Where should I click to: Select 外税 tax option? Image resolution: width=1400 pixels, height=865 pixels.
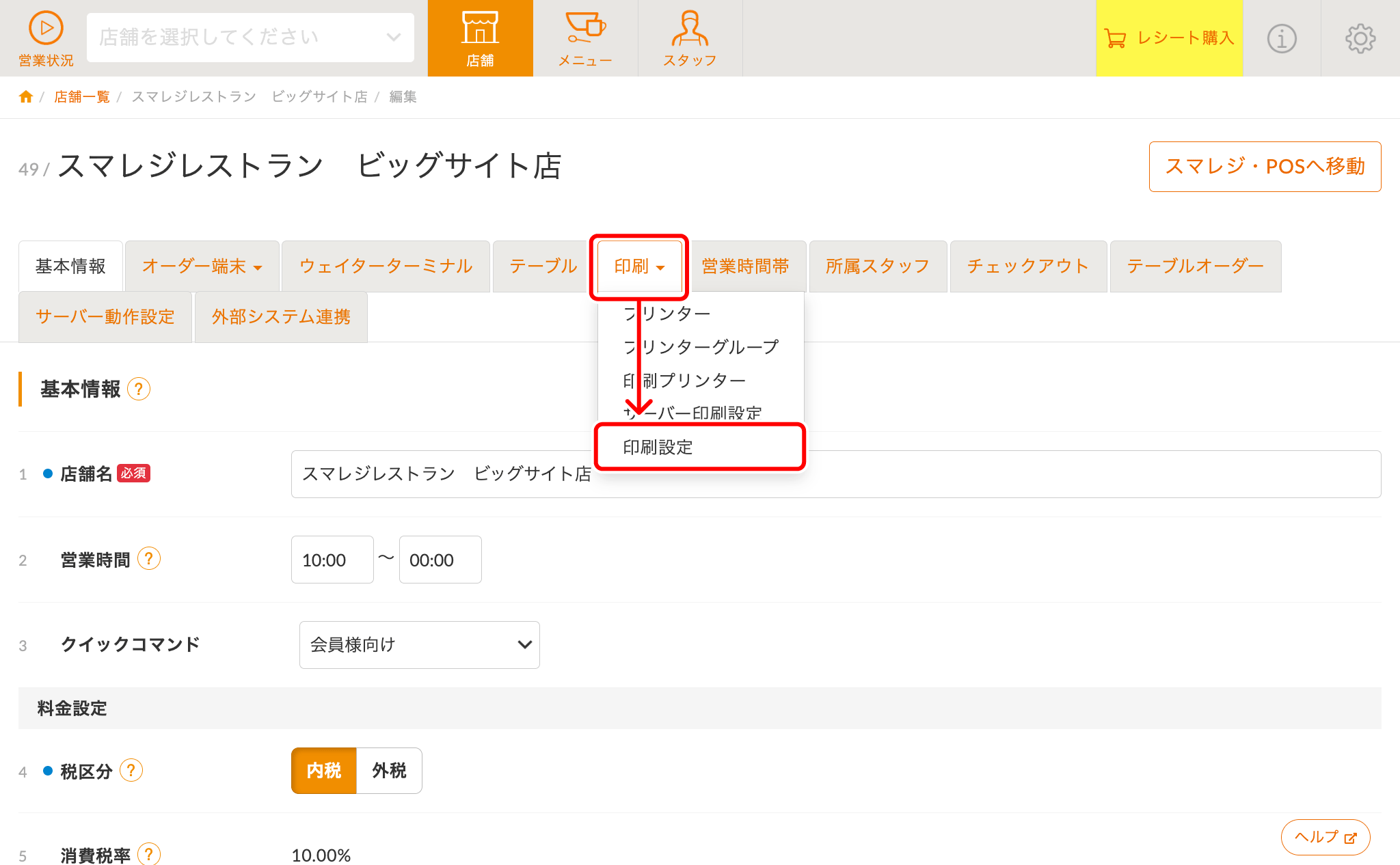pyautogui.click(x=389, y=771)
